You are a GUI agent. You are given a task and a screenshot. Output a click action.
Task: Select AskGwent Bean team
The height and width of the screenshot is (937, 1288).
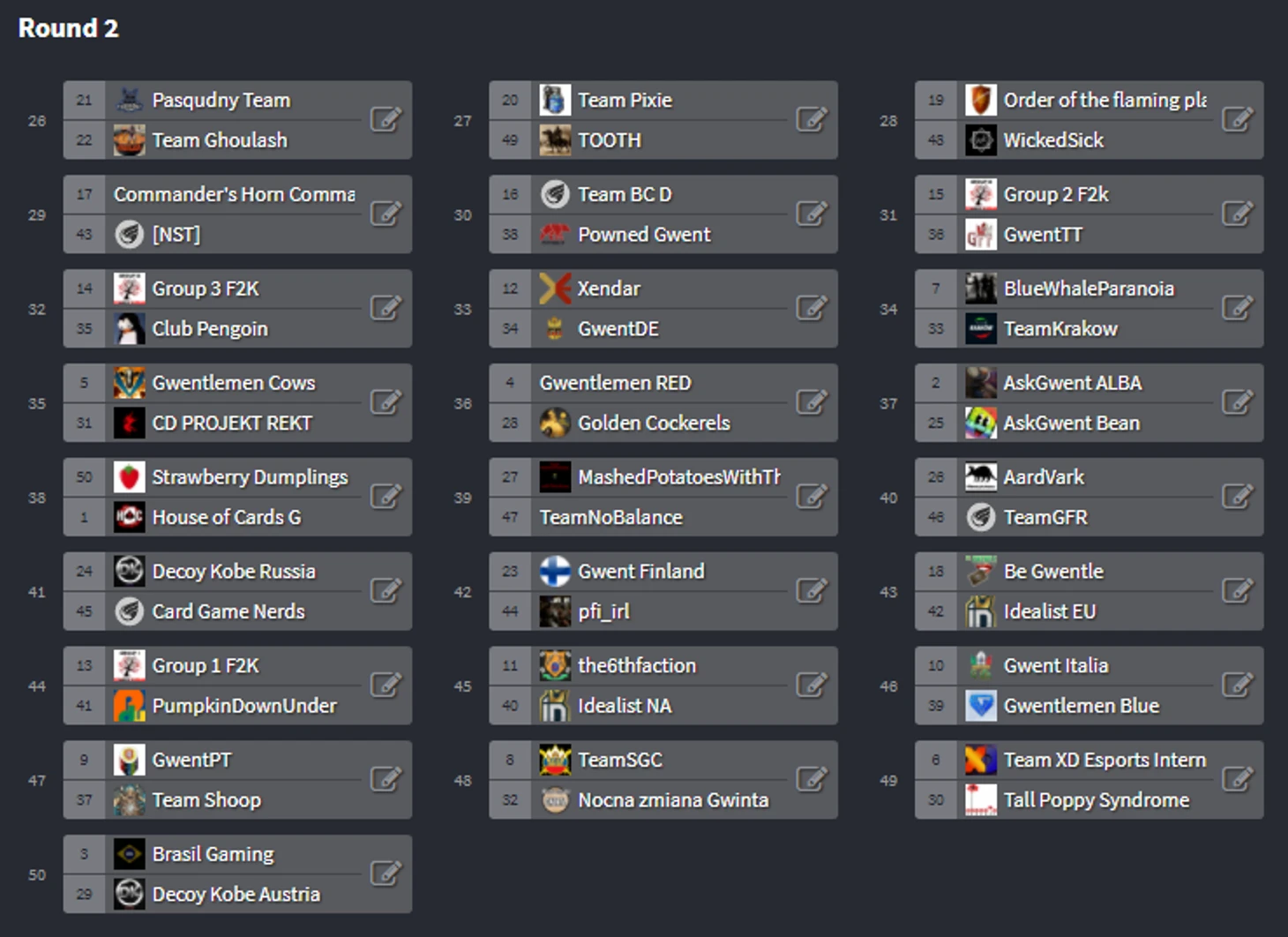tap(1072, 424)
